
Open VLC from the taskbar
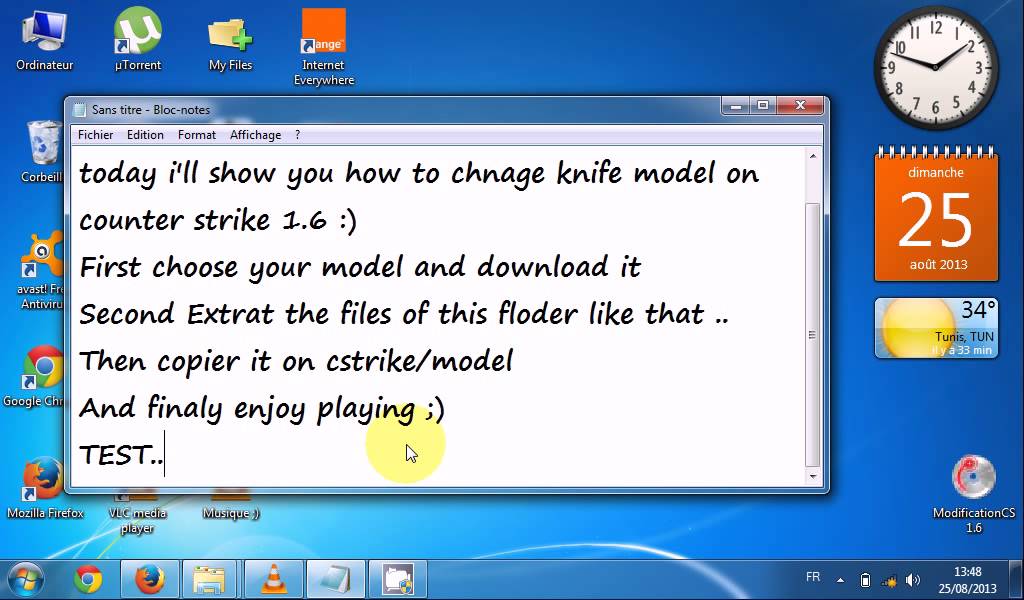273,579
